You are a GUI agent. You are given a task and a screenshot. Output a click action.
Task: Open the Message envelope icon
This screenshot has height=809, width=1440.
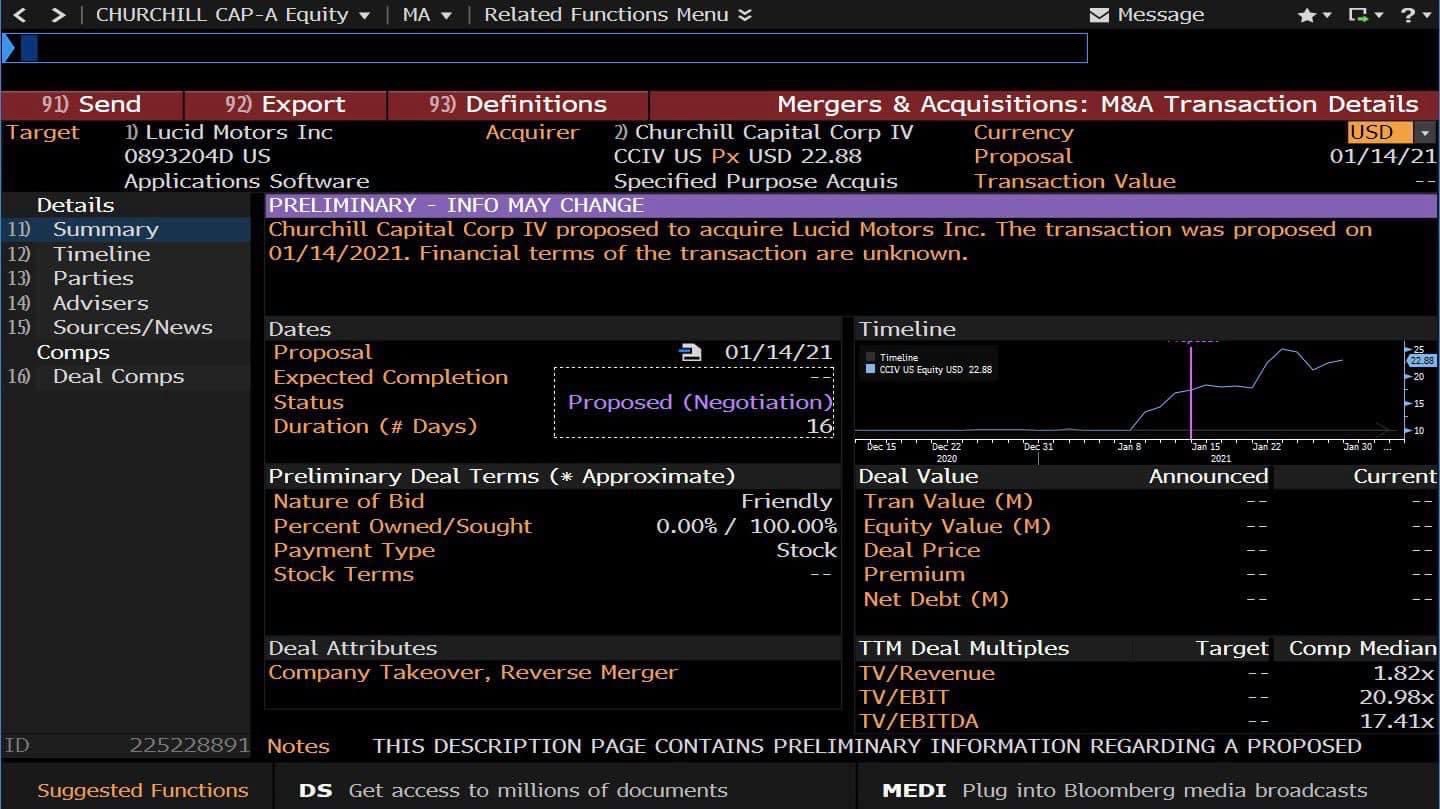pyautogui.click(x=1099, y=16)
